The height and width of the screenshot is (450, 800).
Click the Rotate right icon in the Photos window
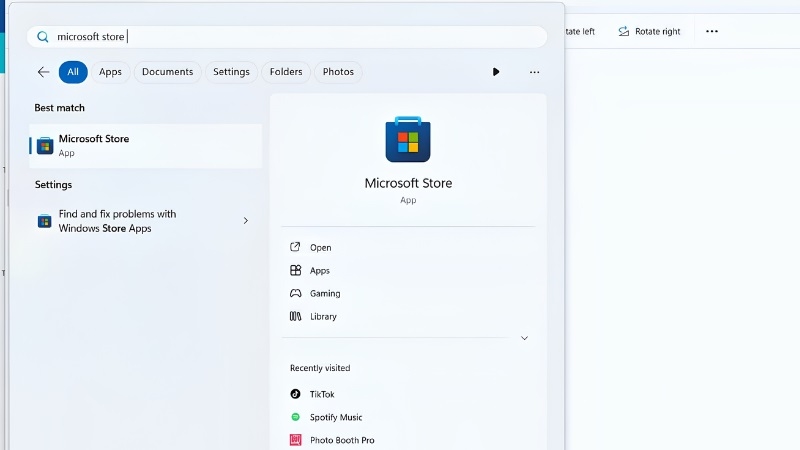(623, 32)
